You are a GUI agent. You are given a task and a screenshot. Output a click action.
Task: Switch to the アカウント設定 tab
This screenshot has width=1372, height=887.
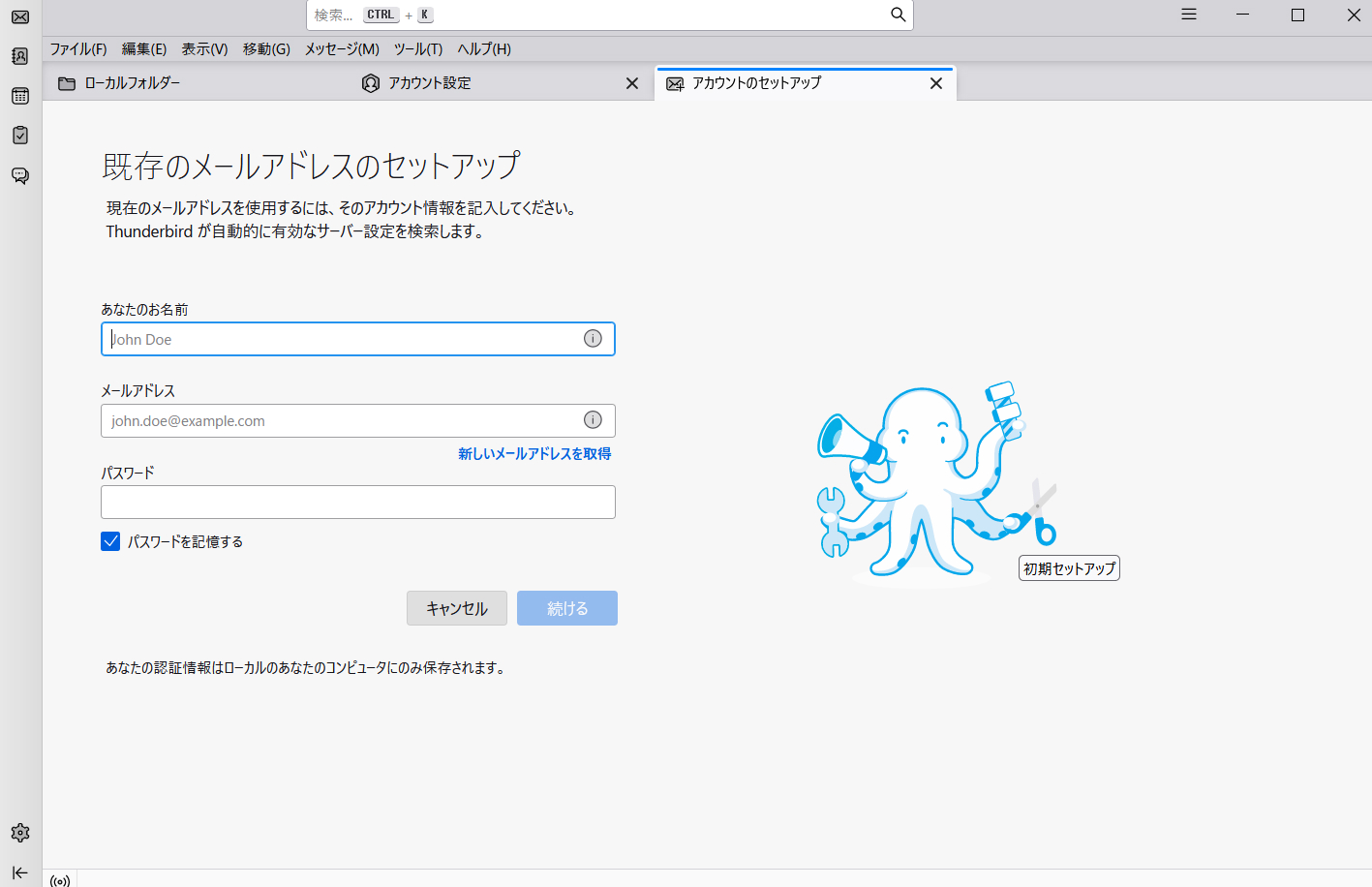(429, 83)
